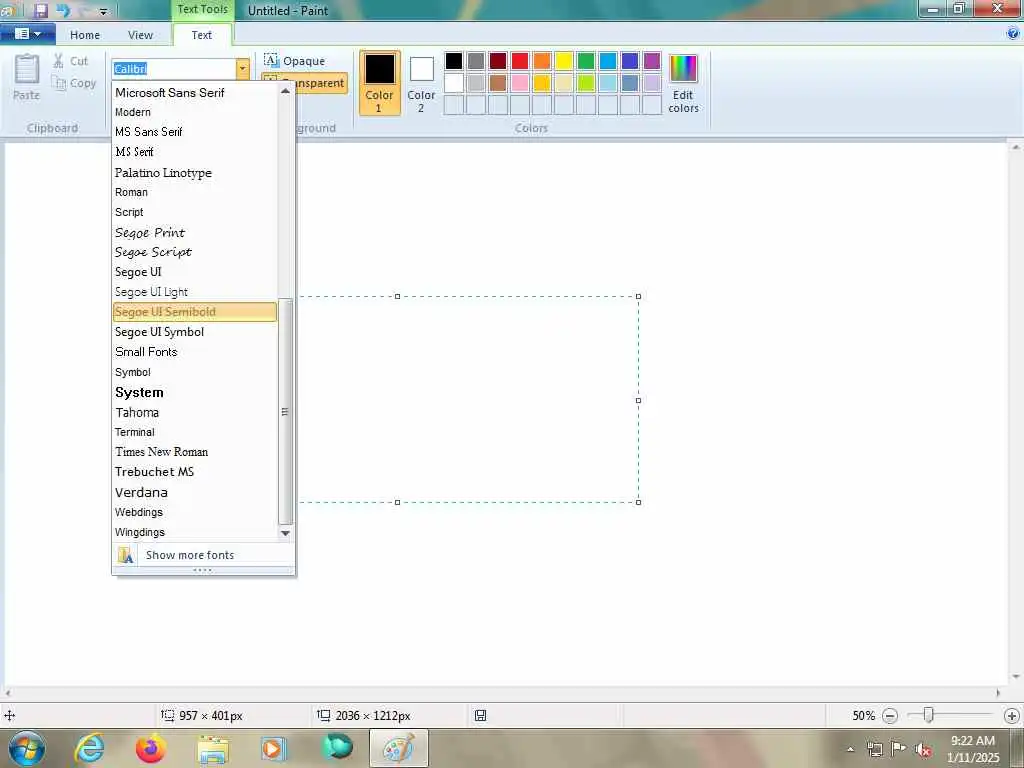Select Transparent background option
The width and height of the screenshot is (1024, 768).
(304, 83)
